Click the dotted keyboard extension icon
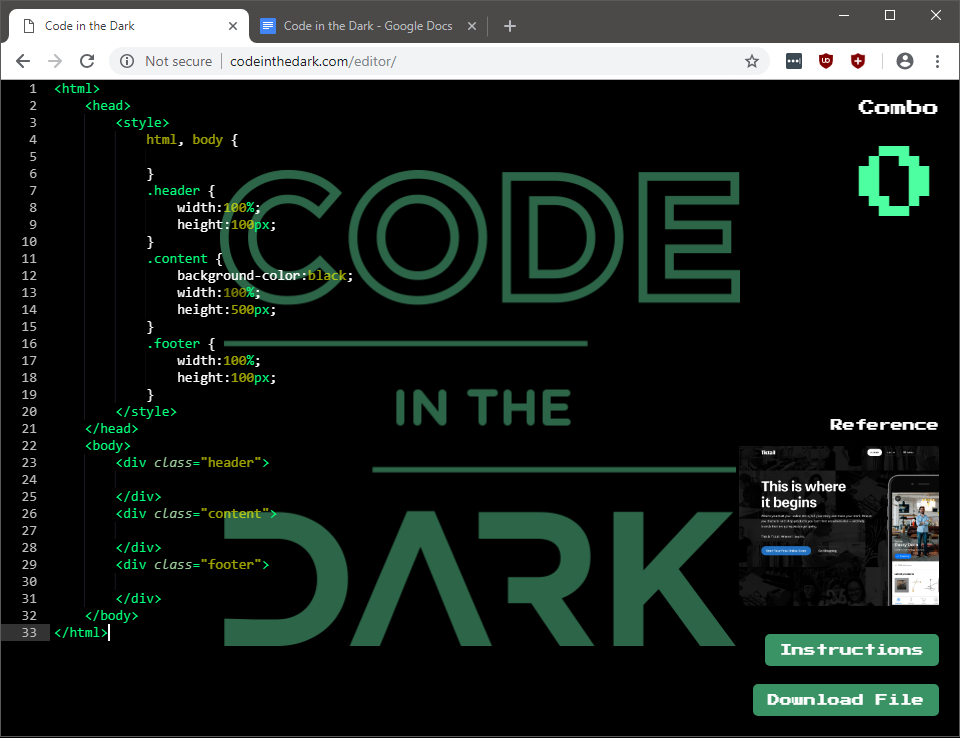 click(x=793, y=61)
